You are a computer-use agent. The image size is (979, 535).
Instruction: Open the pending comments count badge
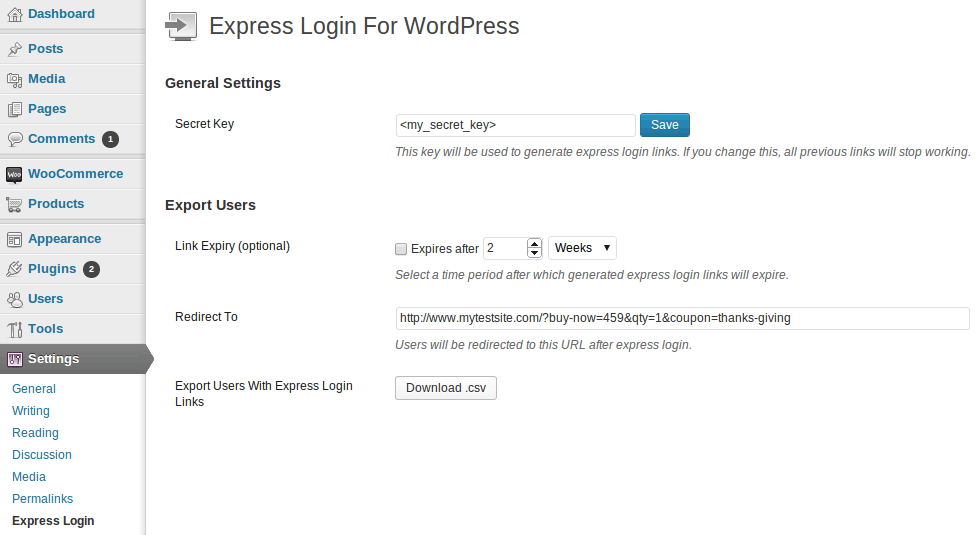(x=111, y=139)
